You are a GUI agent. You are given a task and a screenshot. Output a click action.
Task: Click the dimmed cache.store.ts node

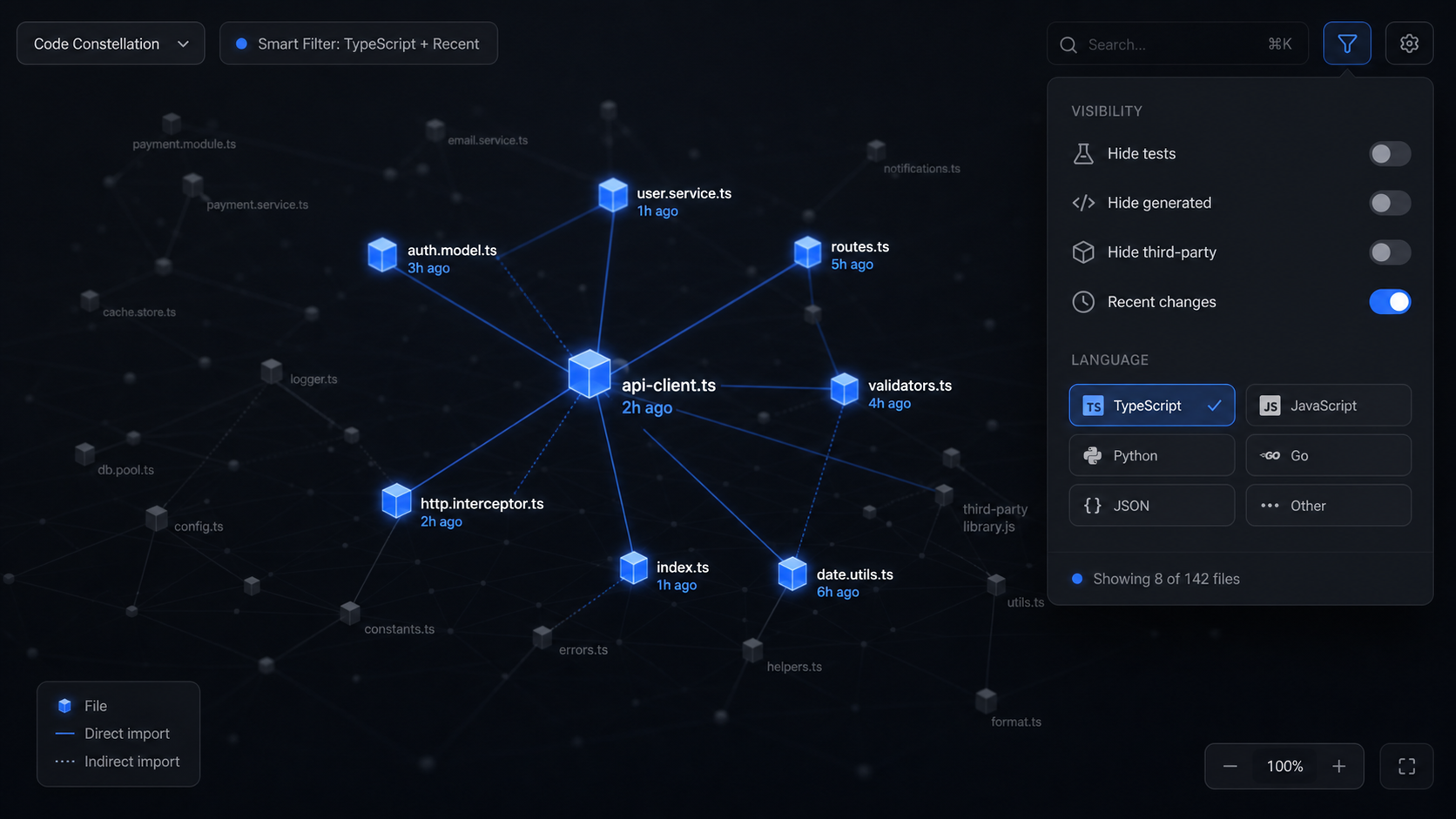90,301
